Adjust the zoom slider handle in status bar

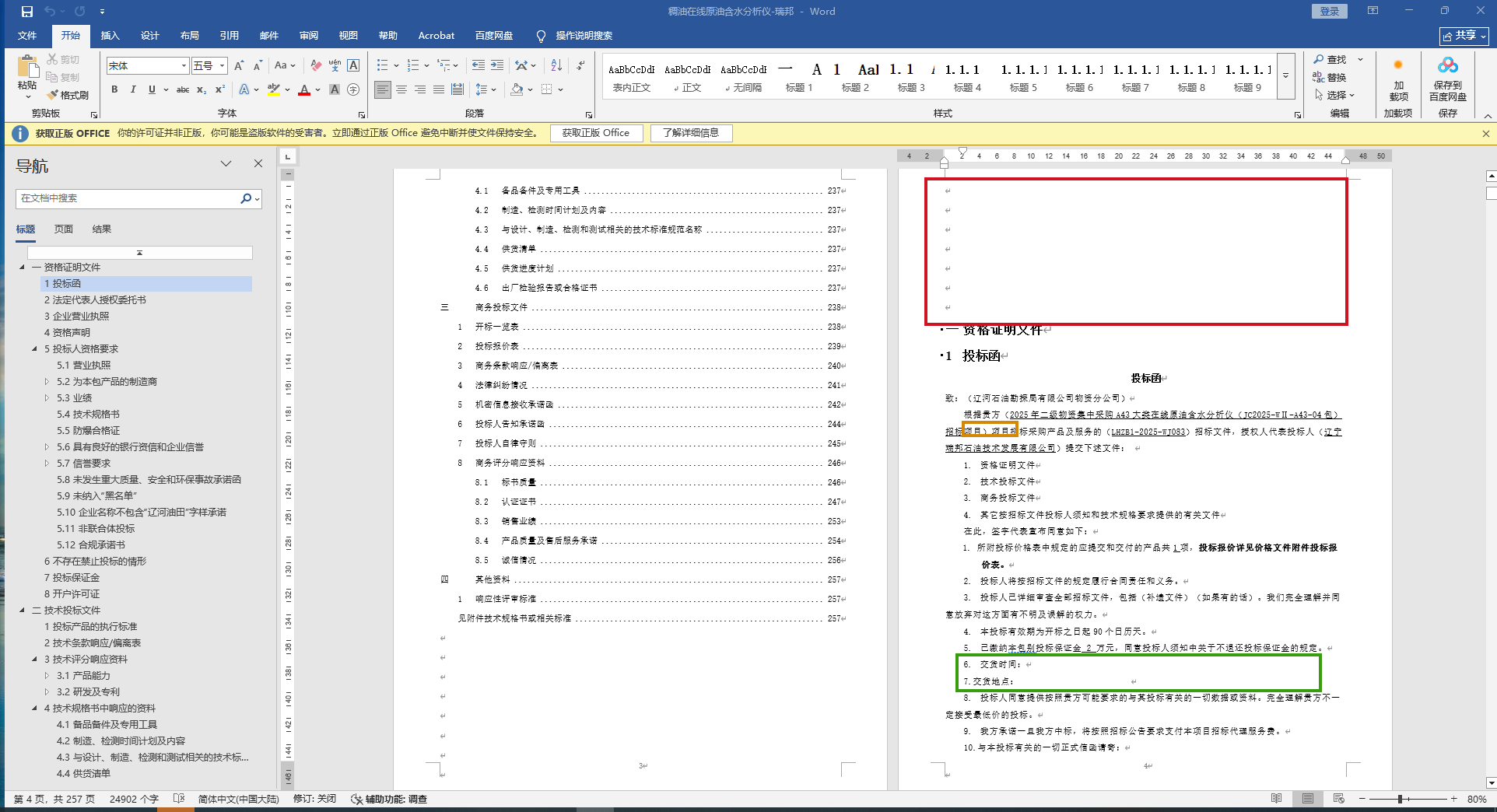point(1400,799)
